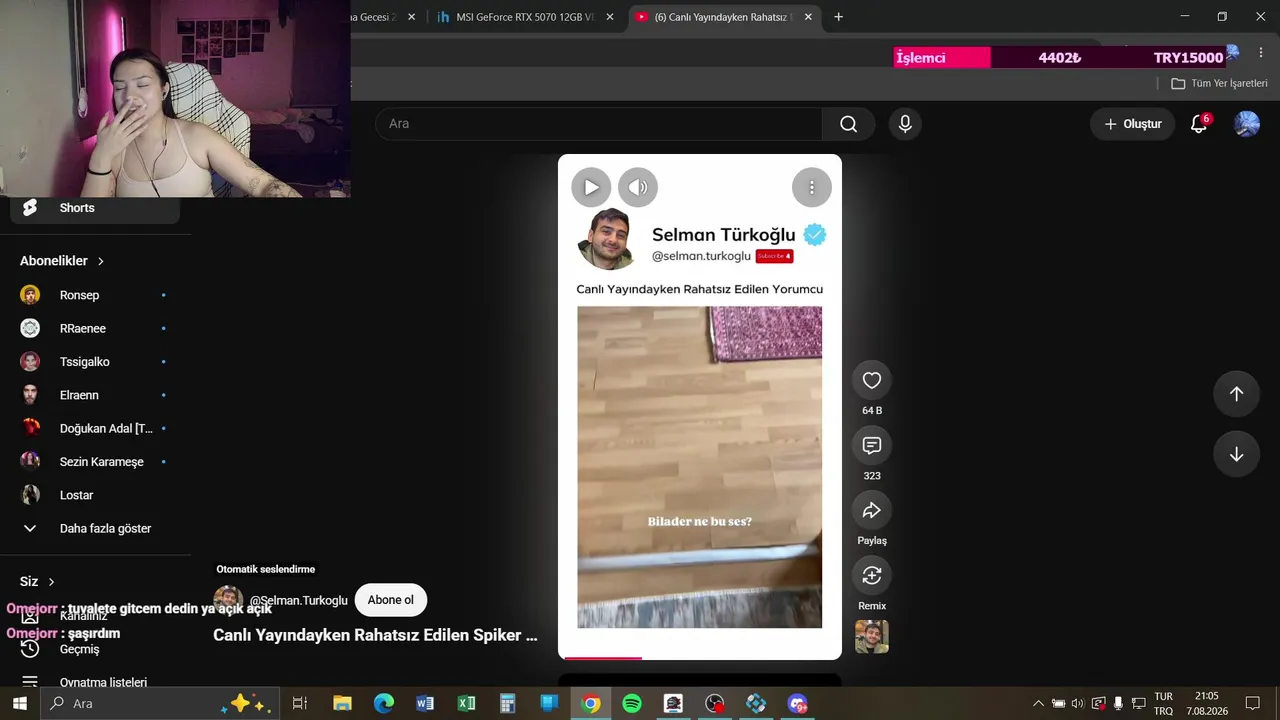The image size is (1280, 720).
Task: Go to the previous Short with up arrow
Action: pyautogui.click(x=1236, y=394)
